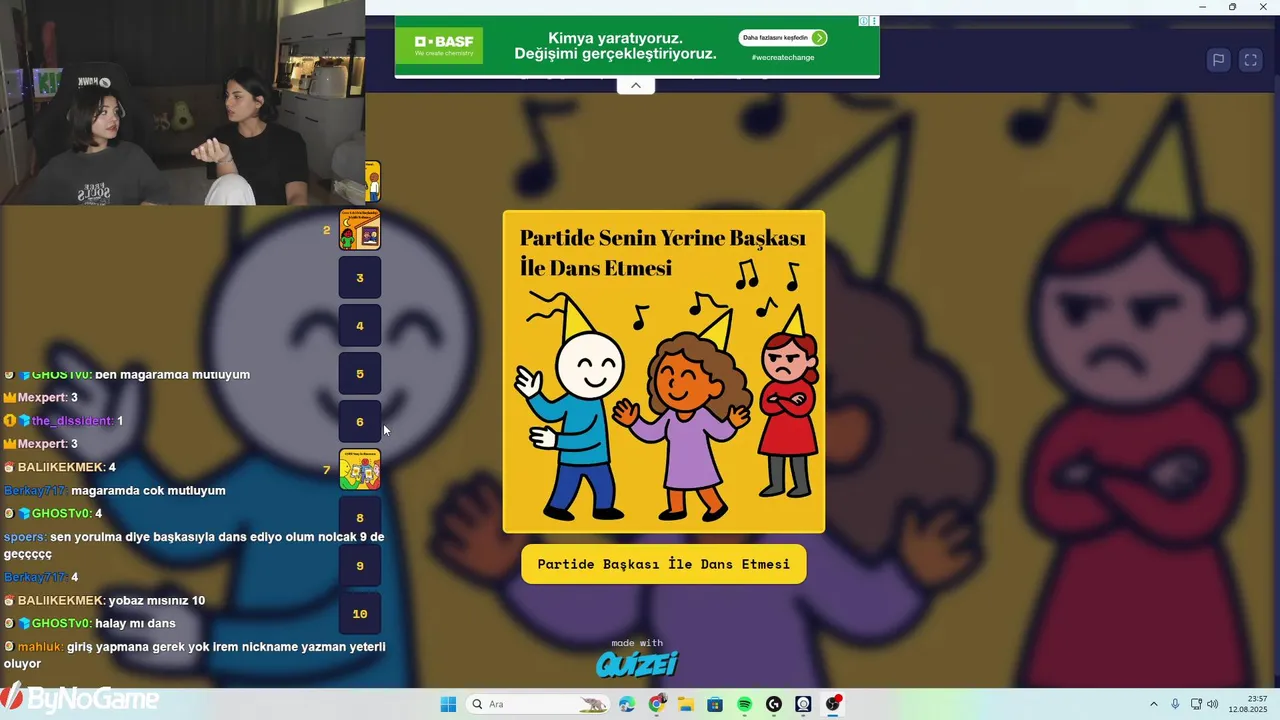Viewport: 1280px width, 720px height.
Task: Click 'Daha fazlasını keşfedin' ad button
Action: [x=783, y=38]
